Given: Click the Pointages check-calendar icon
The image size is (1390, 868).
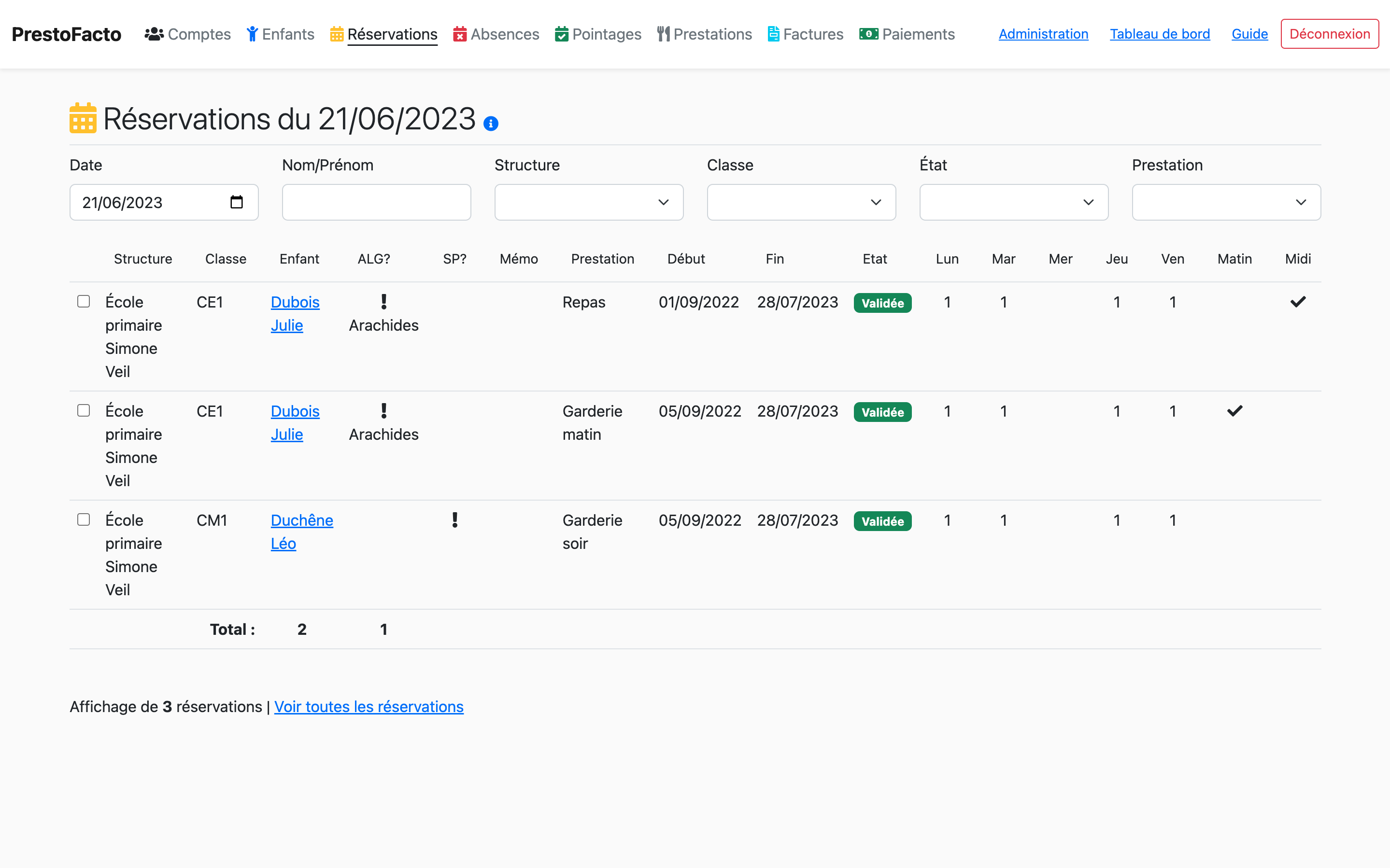Looking at the screenshot, I should point(562,34).
